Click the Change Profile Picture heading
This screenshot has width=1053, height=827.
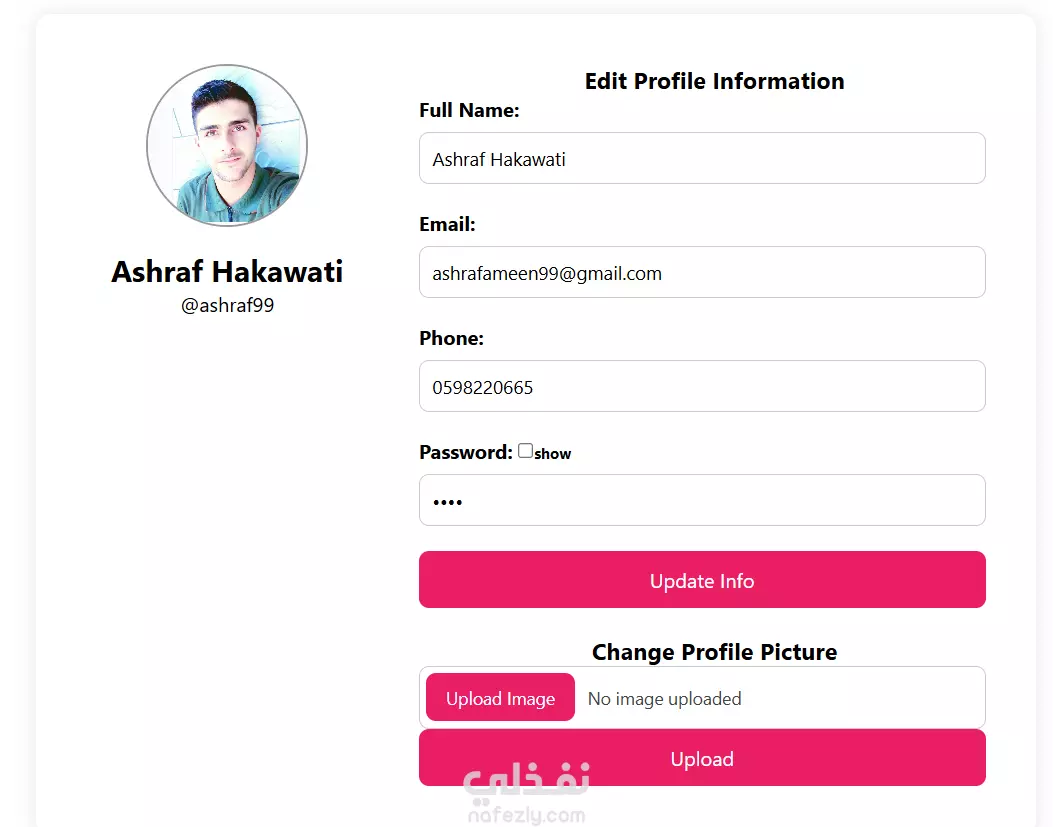[x=715, y=652]
